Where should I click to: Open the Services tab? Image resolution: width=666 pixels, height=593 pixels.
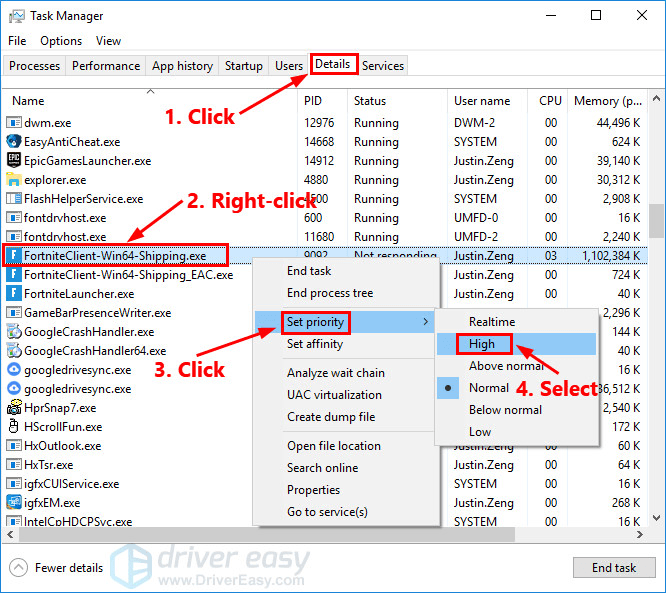383,66
